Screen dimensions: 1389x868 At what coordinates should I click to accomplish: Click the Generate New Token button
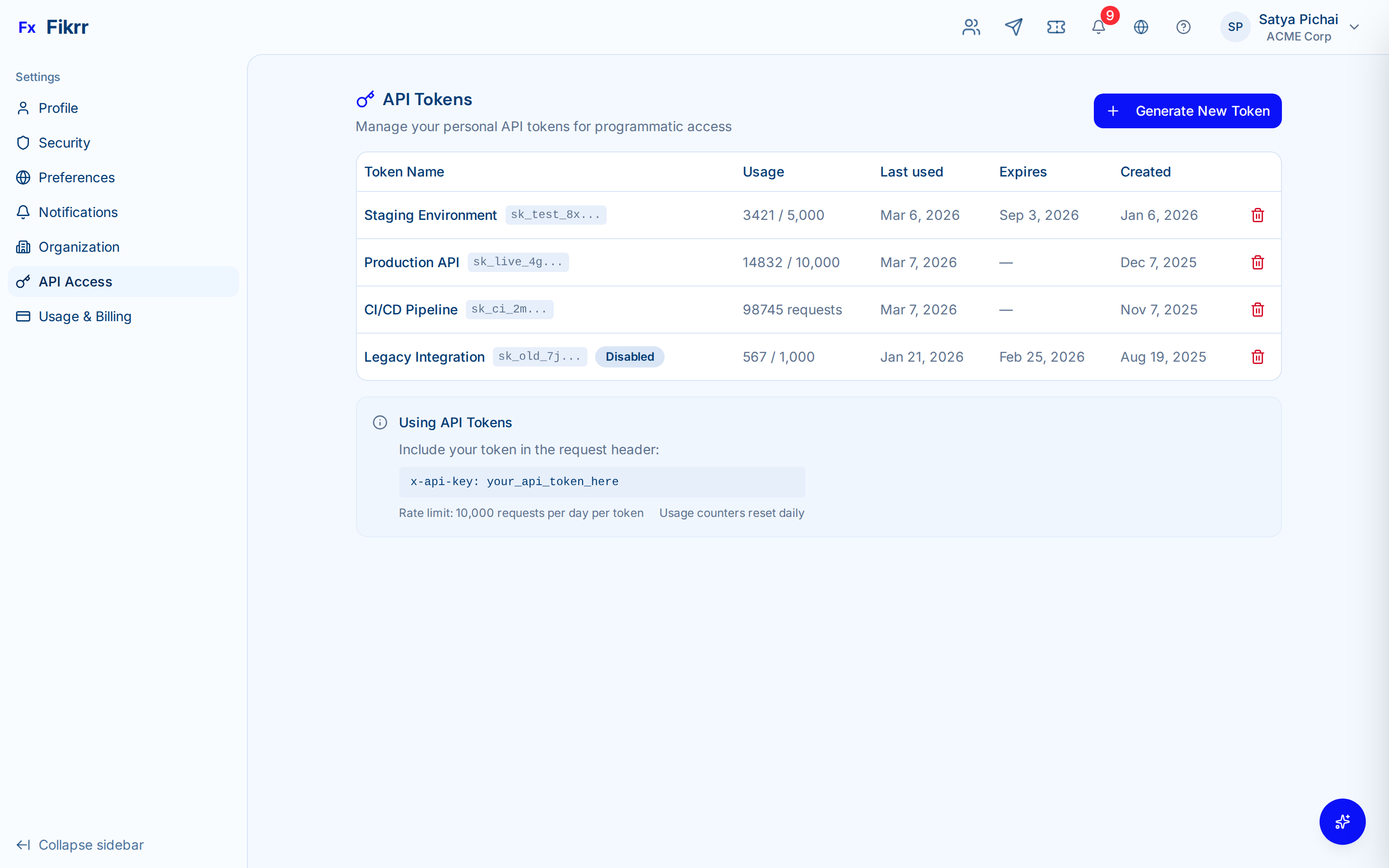pos(1187,111)
